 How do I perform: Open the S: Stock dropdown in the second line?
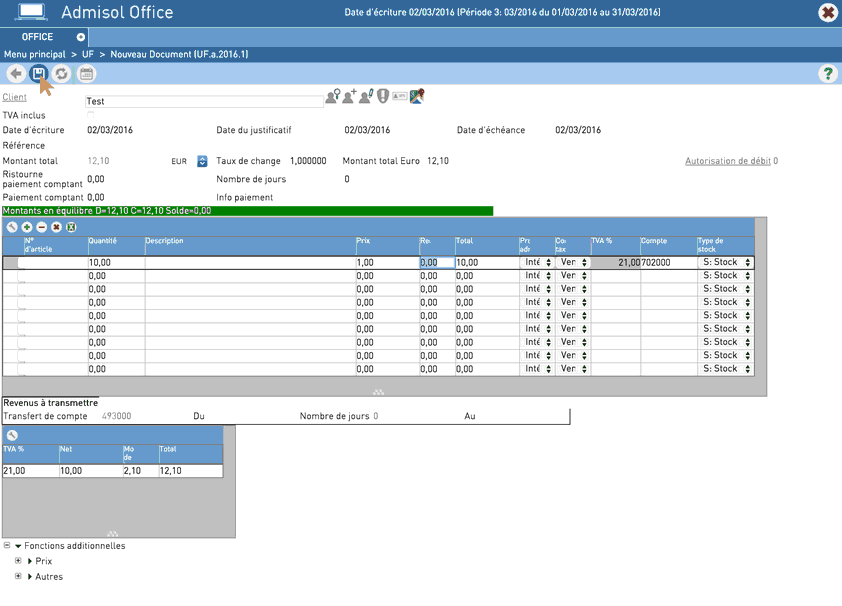[x=725, y=275]
